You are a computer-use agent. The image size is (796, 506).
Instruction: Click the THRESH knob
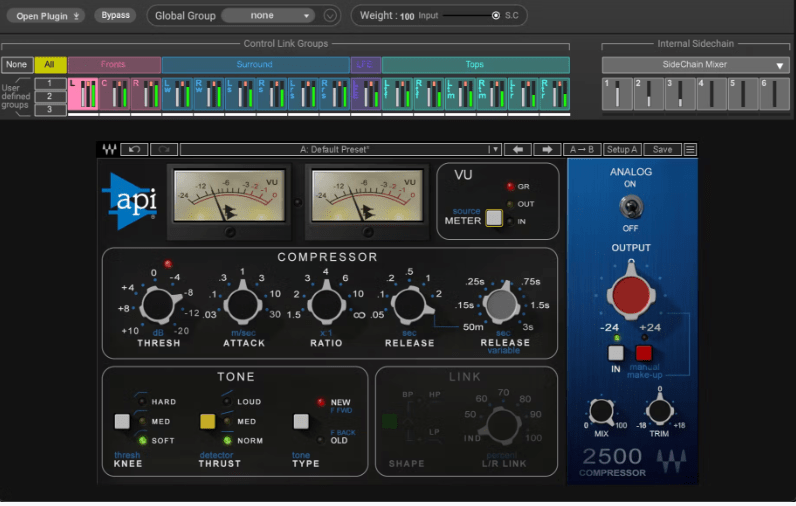[x=159, y=305]
